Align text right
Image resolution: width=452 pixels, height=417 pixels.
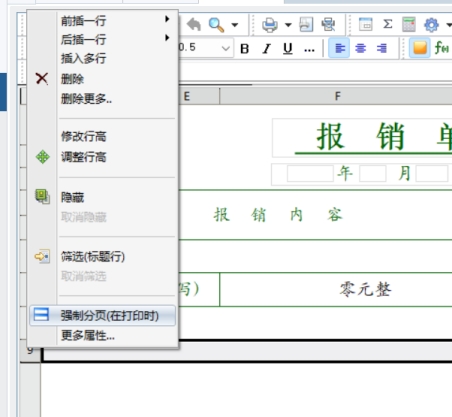pos(382,48)
